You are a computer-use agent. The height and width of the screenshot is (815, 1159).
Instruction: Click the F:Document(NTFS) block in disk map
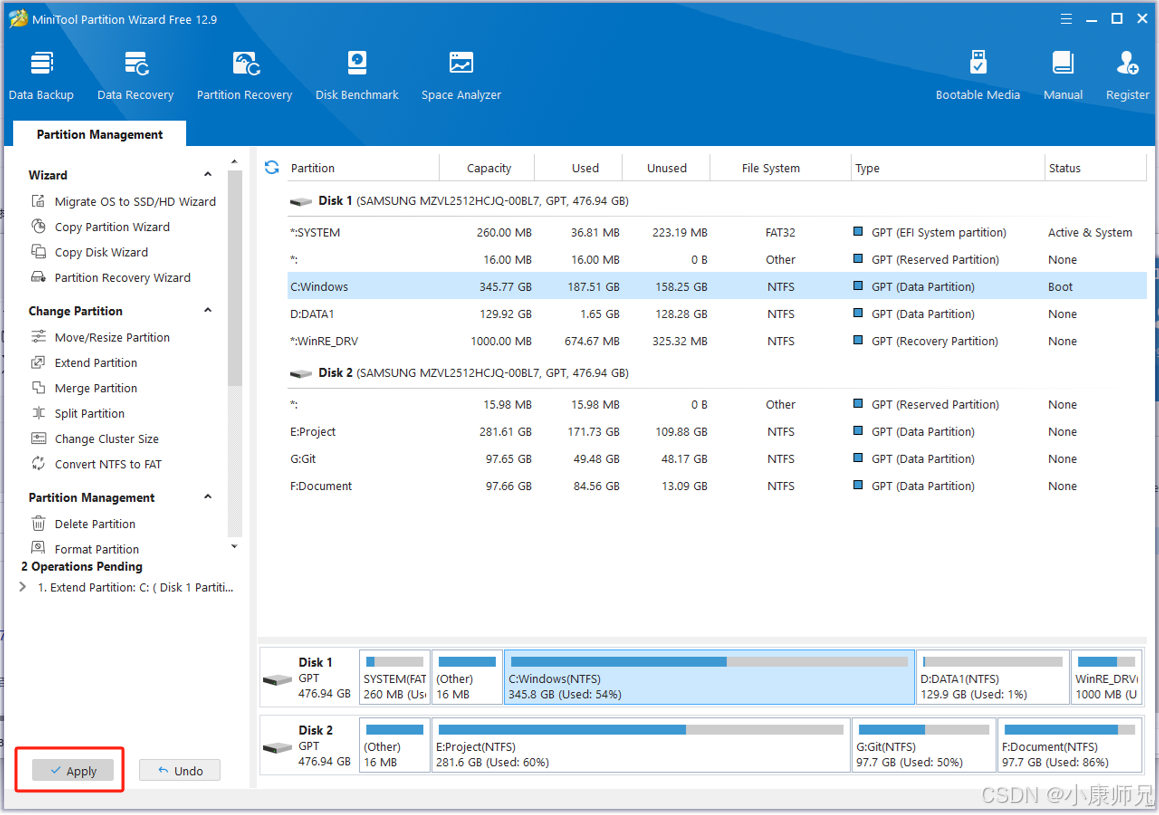coord(1070,746)
